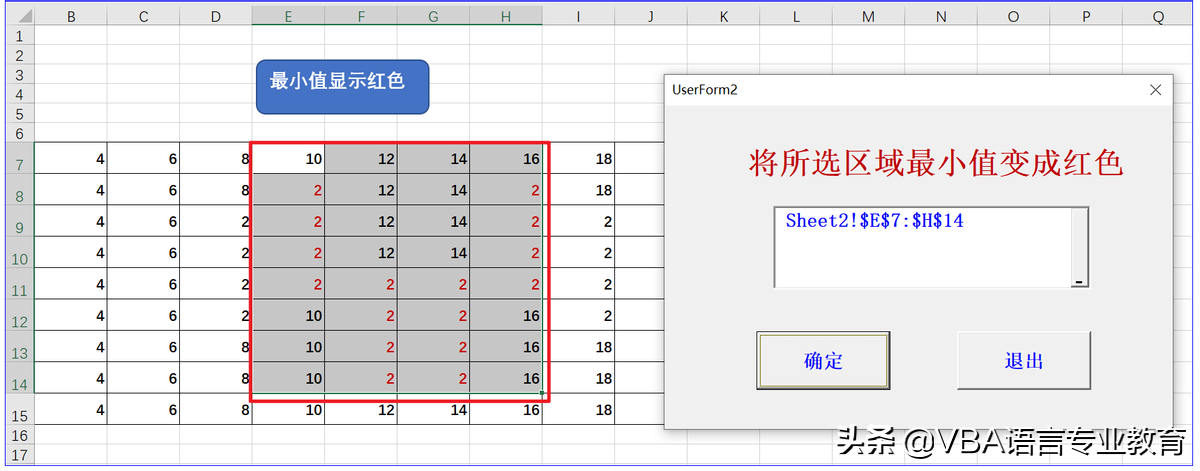
Task: Click the 退出 button in UserForm2
Action: 1024,361
